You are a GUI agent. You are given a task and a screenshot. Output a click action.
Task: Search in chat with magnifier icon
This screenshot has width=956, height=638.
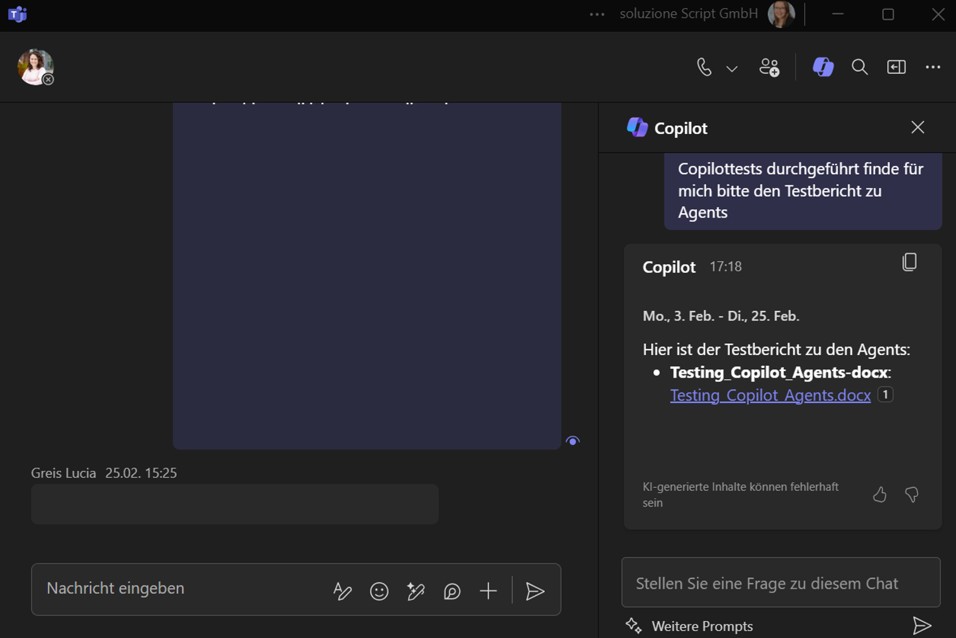tap(859, 67)
